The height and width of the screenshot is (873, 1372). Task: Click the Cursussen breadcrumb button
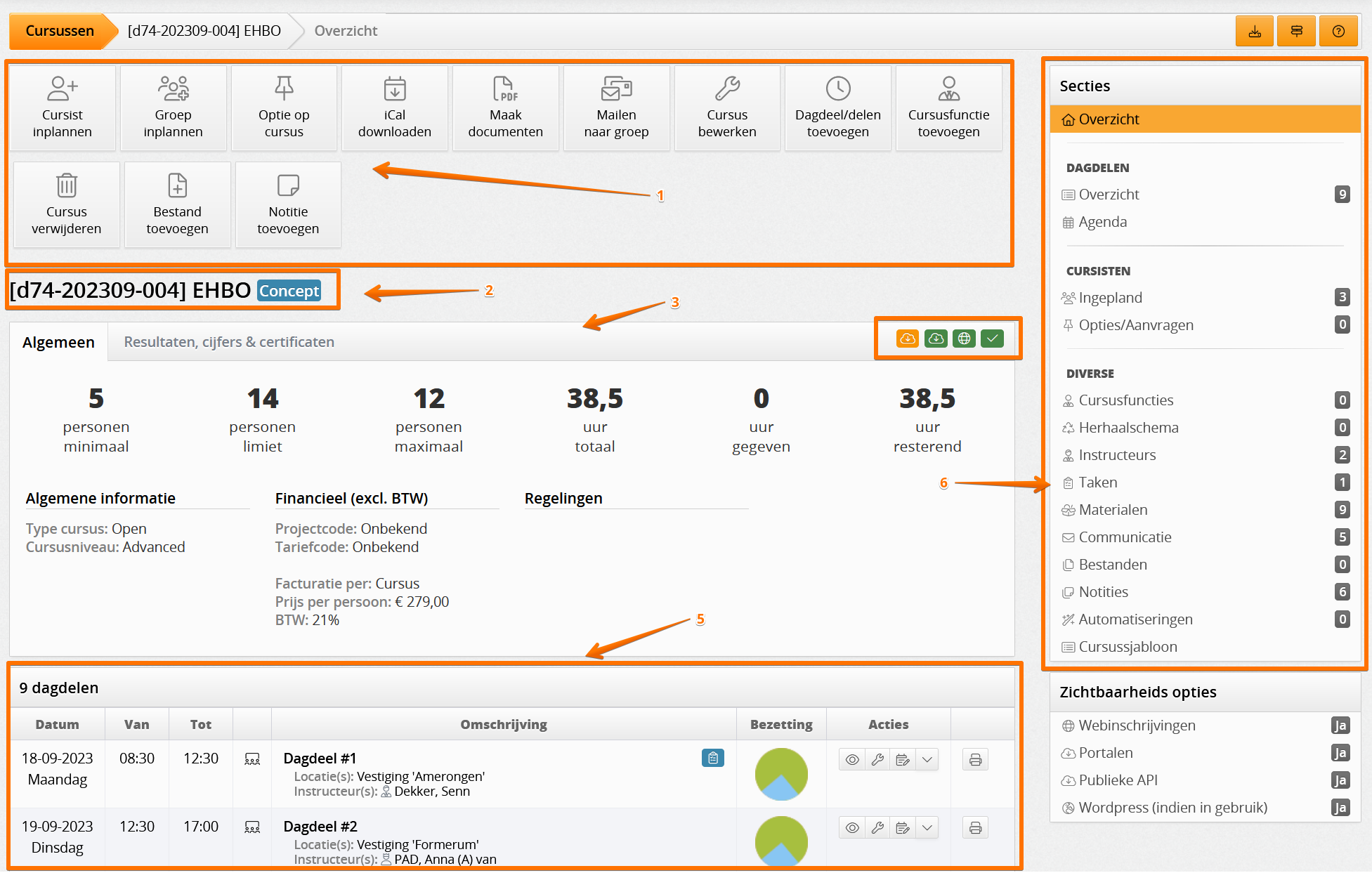(x=60, y=31)
